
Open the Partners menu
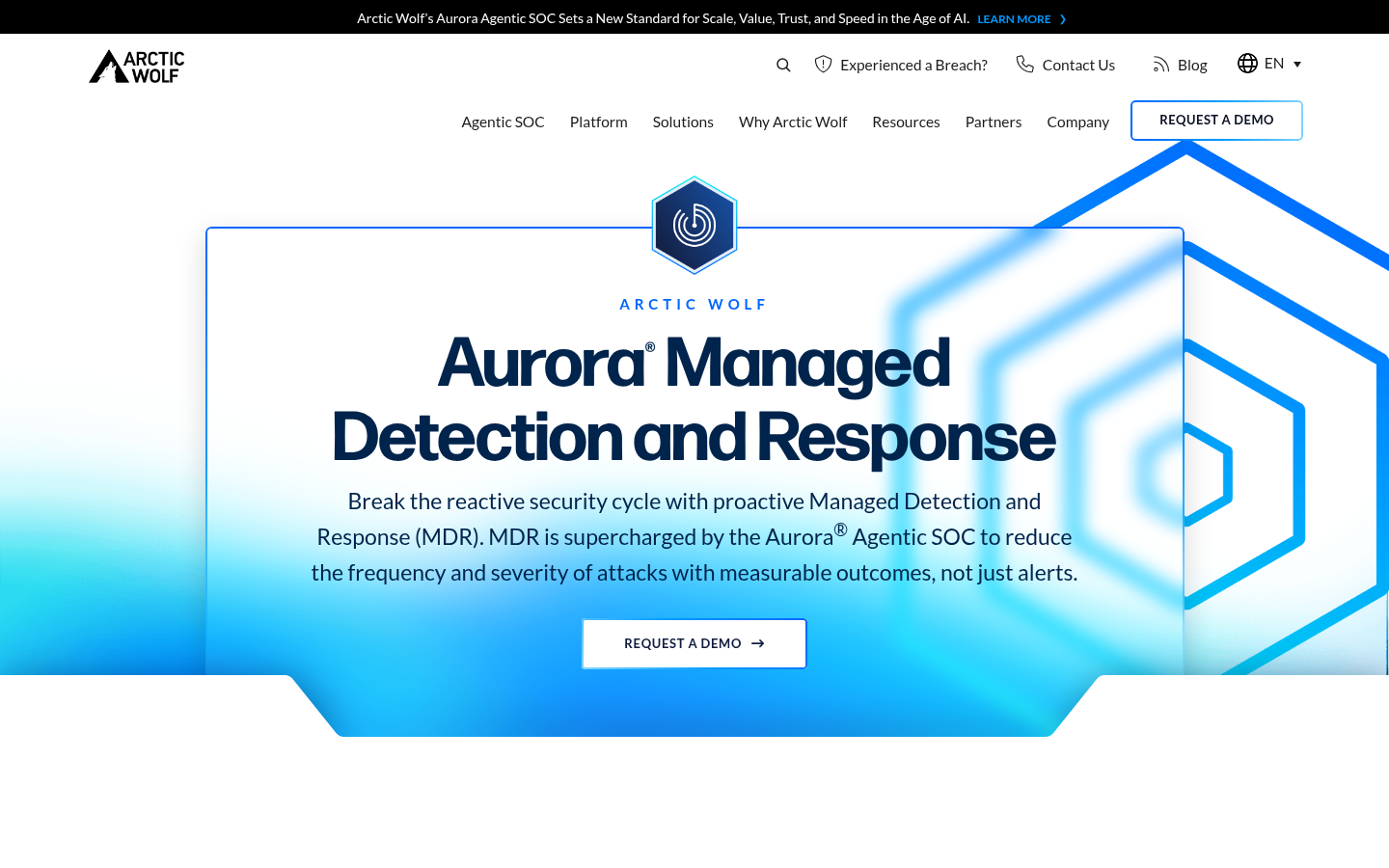tap(994, 122)
